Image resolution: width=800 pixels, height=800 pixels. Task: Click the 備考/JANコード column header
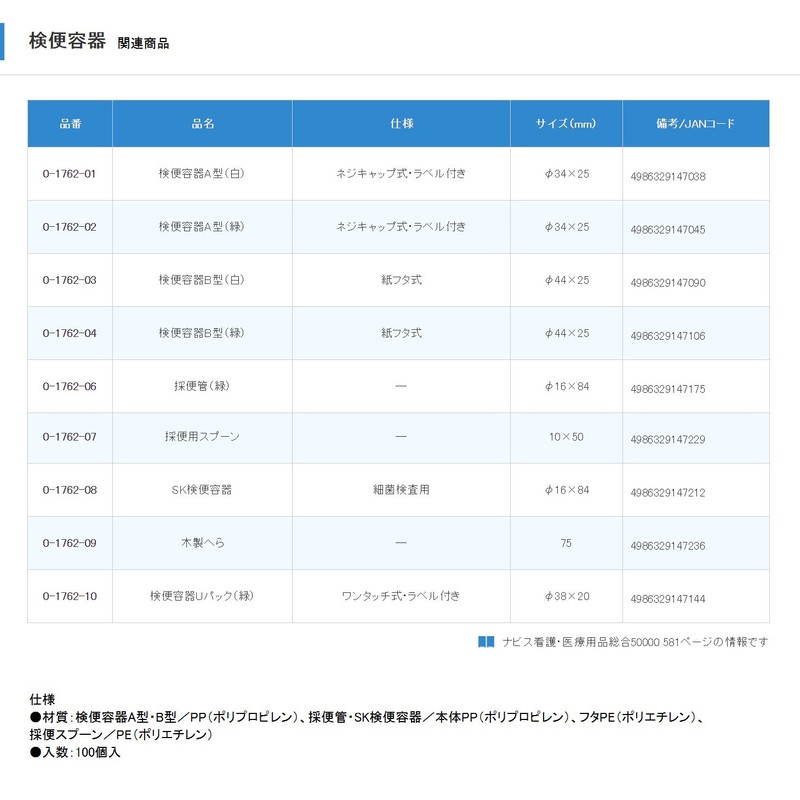point(695,124)
